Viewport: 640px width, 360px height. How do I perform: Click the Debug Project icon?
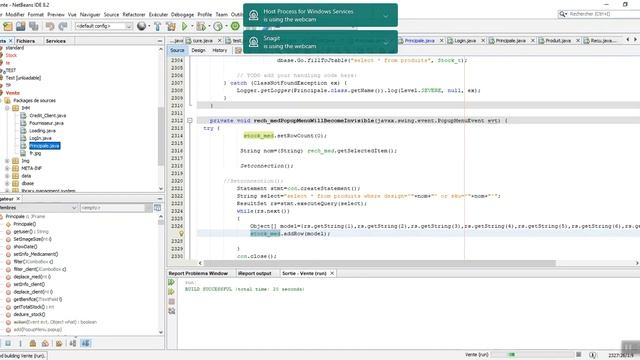[x=200, y=26]
